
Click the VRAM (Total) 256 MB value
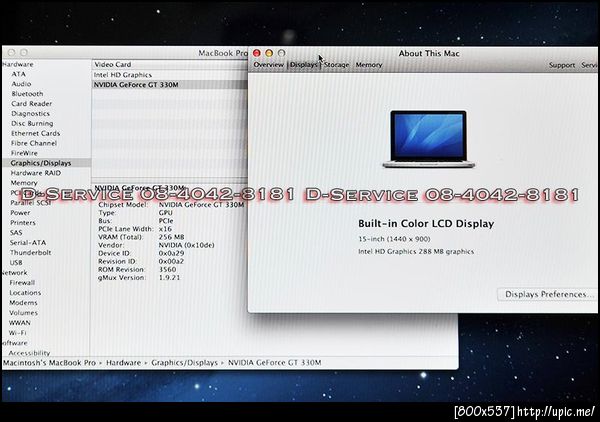(171, 237)
